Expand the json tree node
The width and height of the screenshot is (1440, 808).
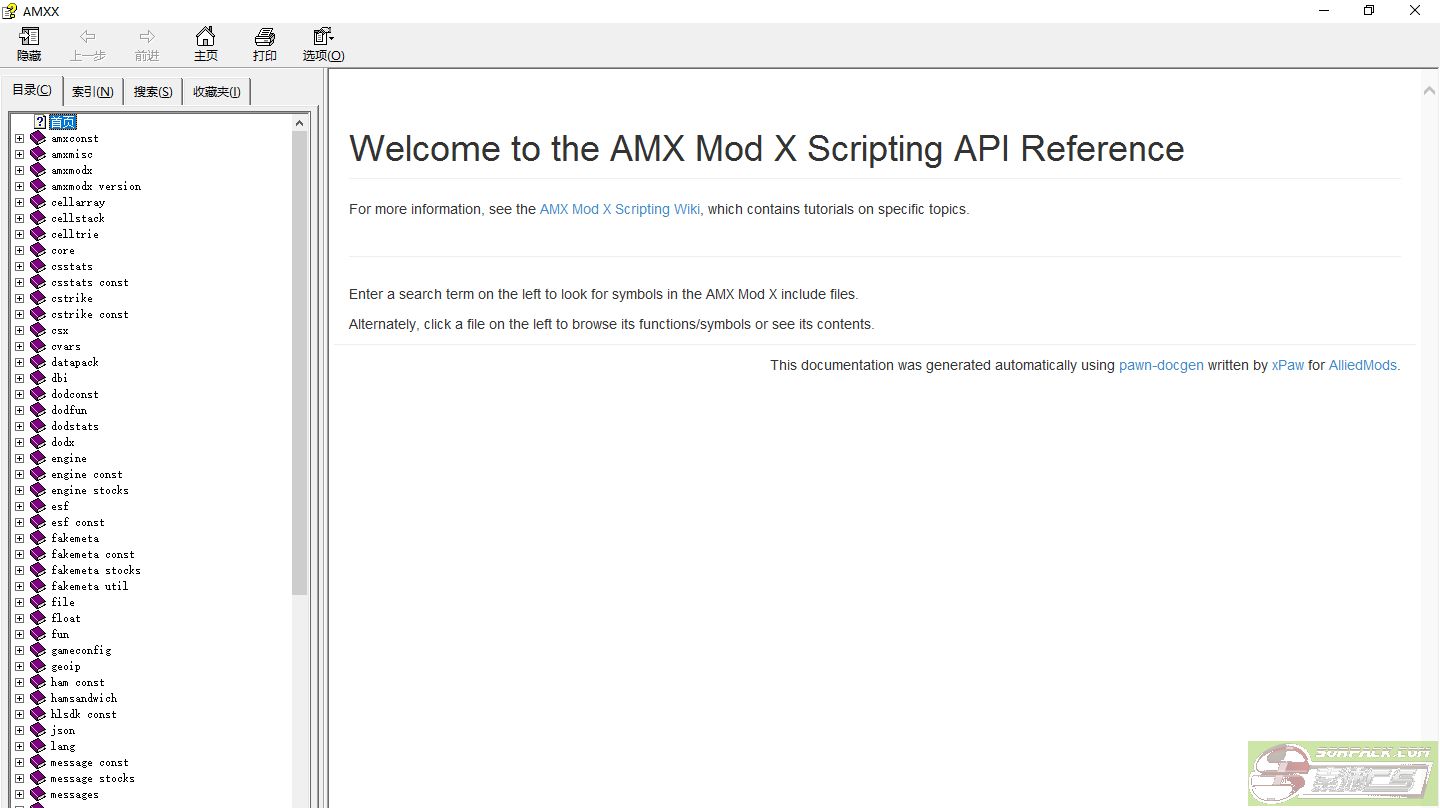click(19, 730)
